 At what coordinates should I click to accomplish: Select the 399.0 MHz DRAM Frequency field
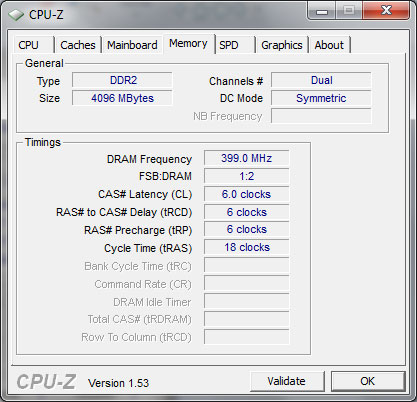click(247, 158)
